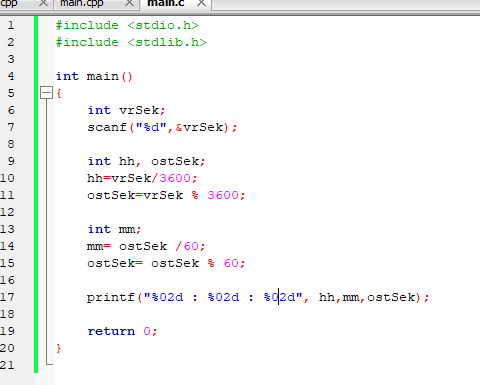Viewport: 480px width, 385px height.
Task: Click line number 9 in margin
Action: point(11,161)
